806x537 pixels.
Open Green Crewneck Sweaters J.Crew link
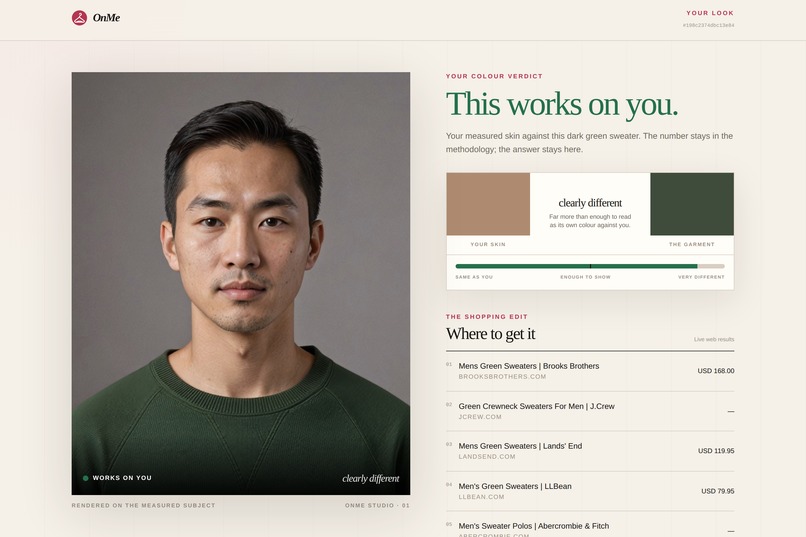point(536,406)
